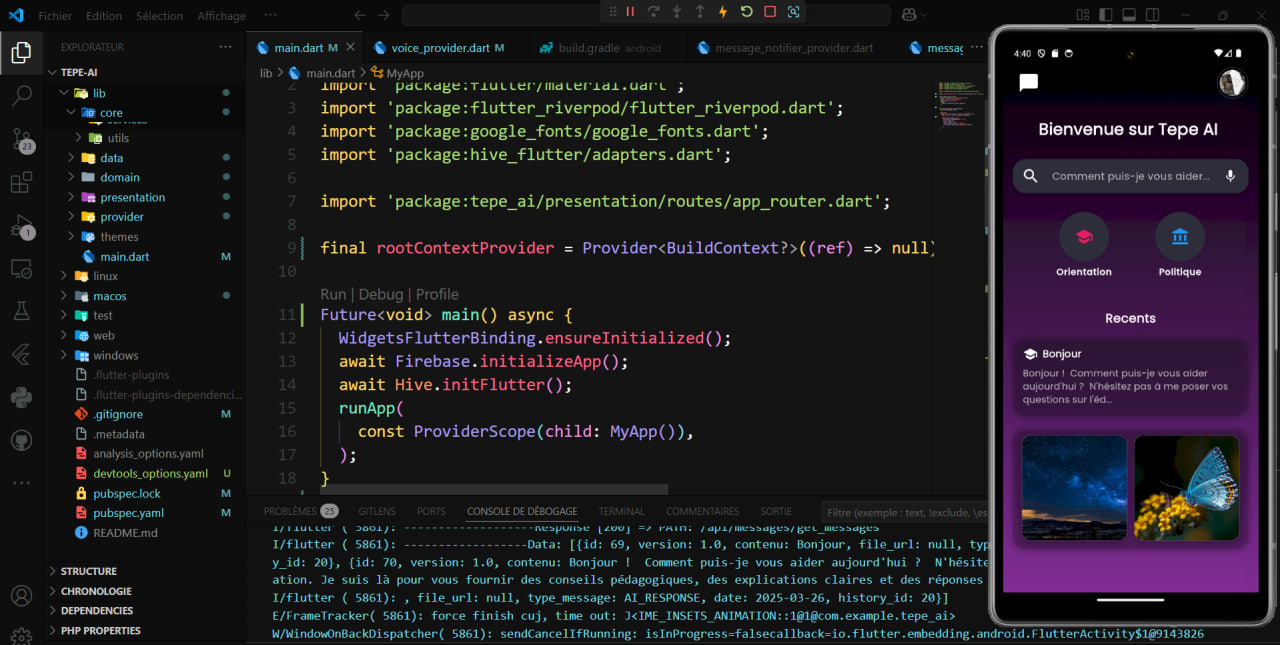Open the Affichage menu
The height and width of the screenshot is (645, 1280).
coord(221,16)
